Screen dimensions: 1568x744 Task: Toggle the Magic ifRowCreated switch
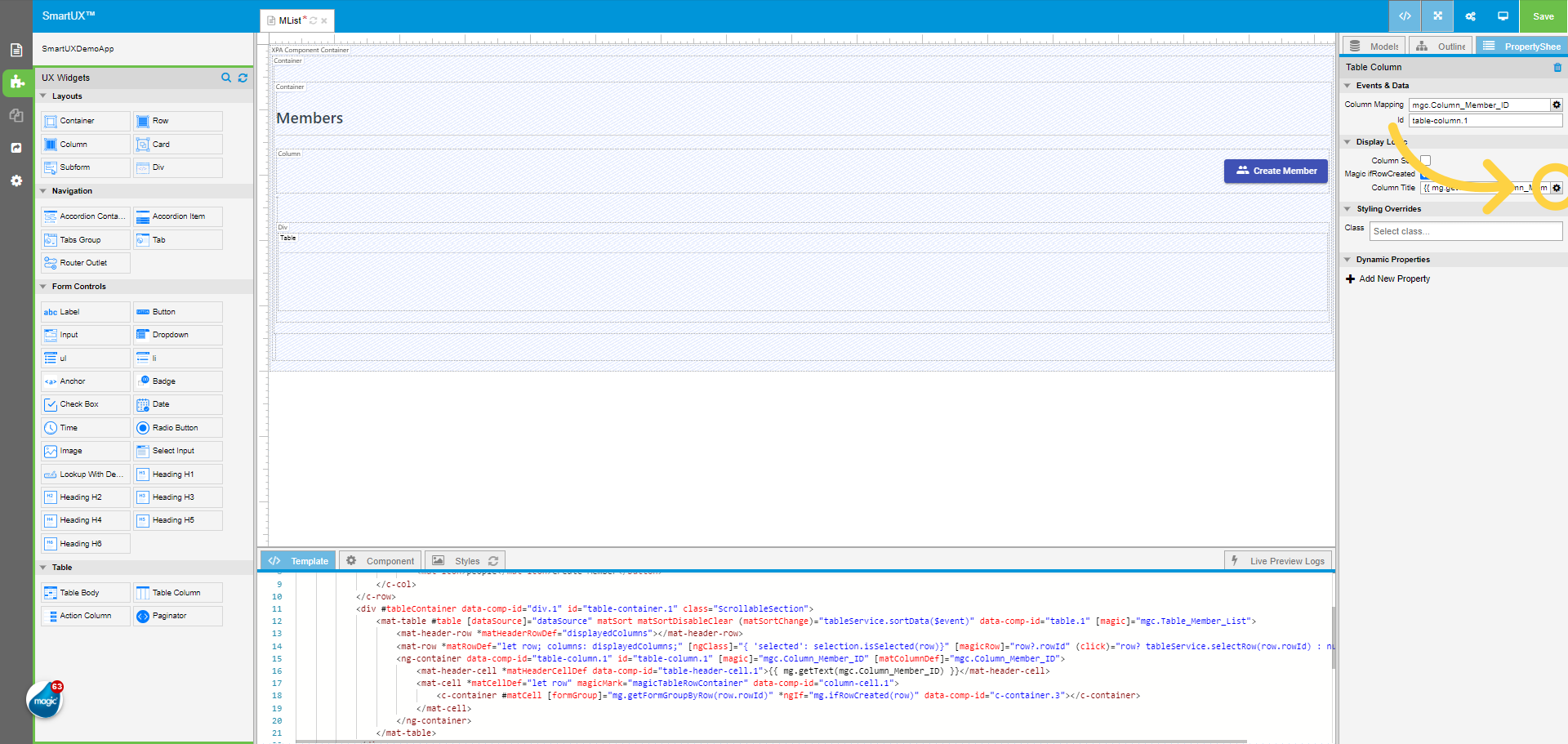coord(1423,174)
